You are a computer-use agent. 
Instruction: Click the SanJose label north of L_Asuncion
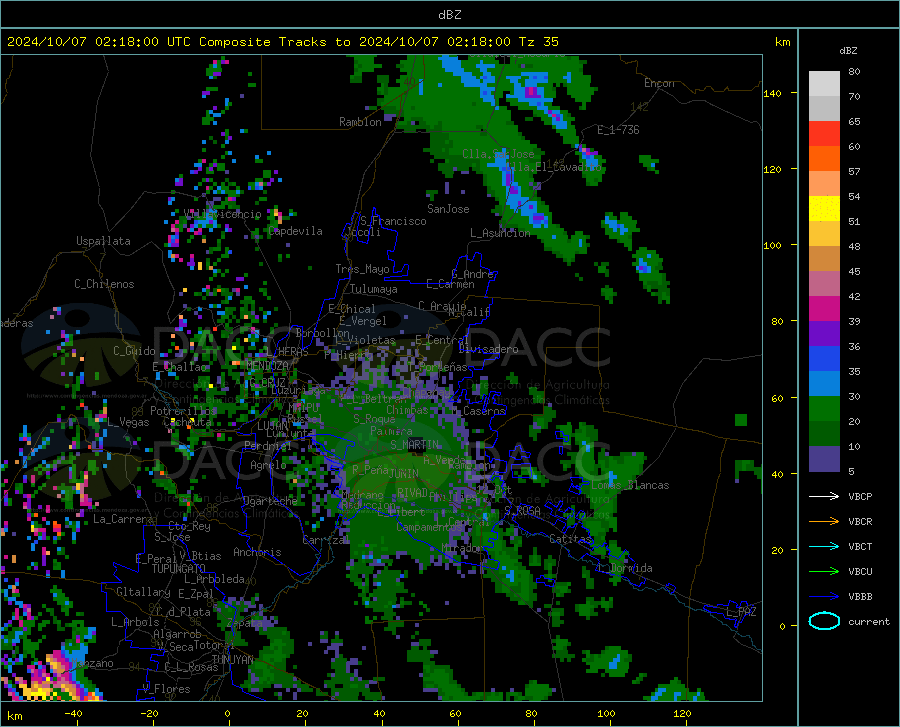[x=448, y=209]
